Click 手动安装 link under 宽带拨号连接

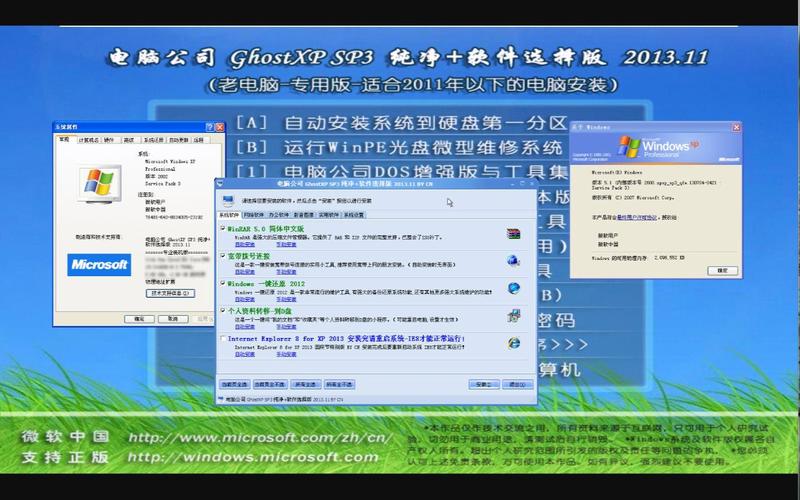coord(286,272)
